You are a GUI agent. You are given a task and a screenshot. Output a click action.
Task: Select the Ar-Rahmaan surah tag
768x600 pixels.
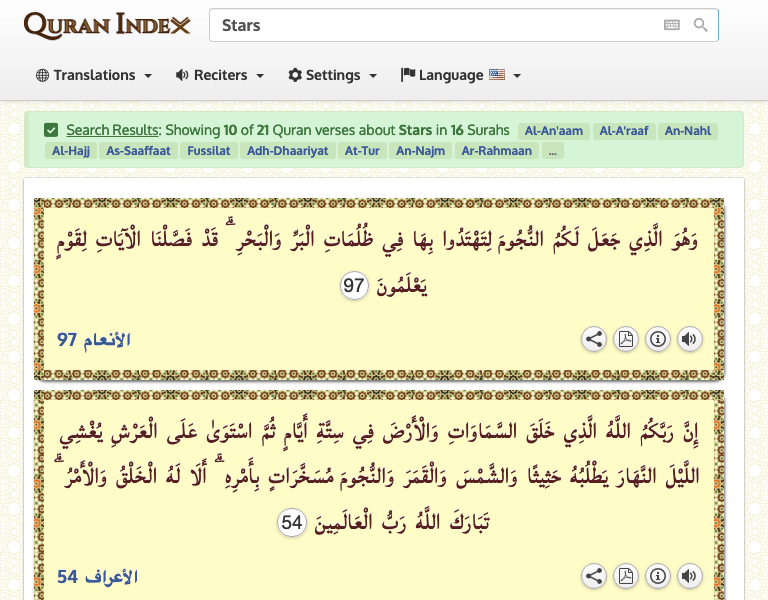pyautogui.click(x=497, y=151)
